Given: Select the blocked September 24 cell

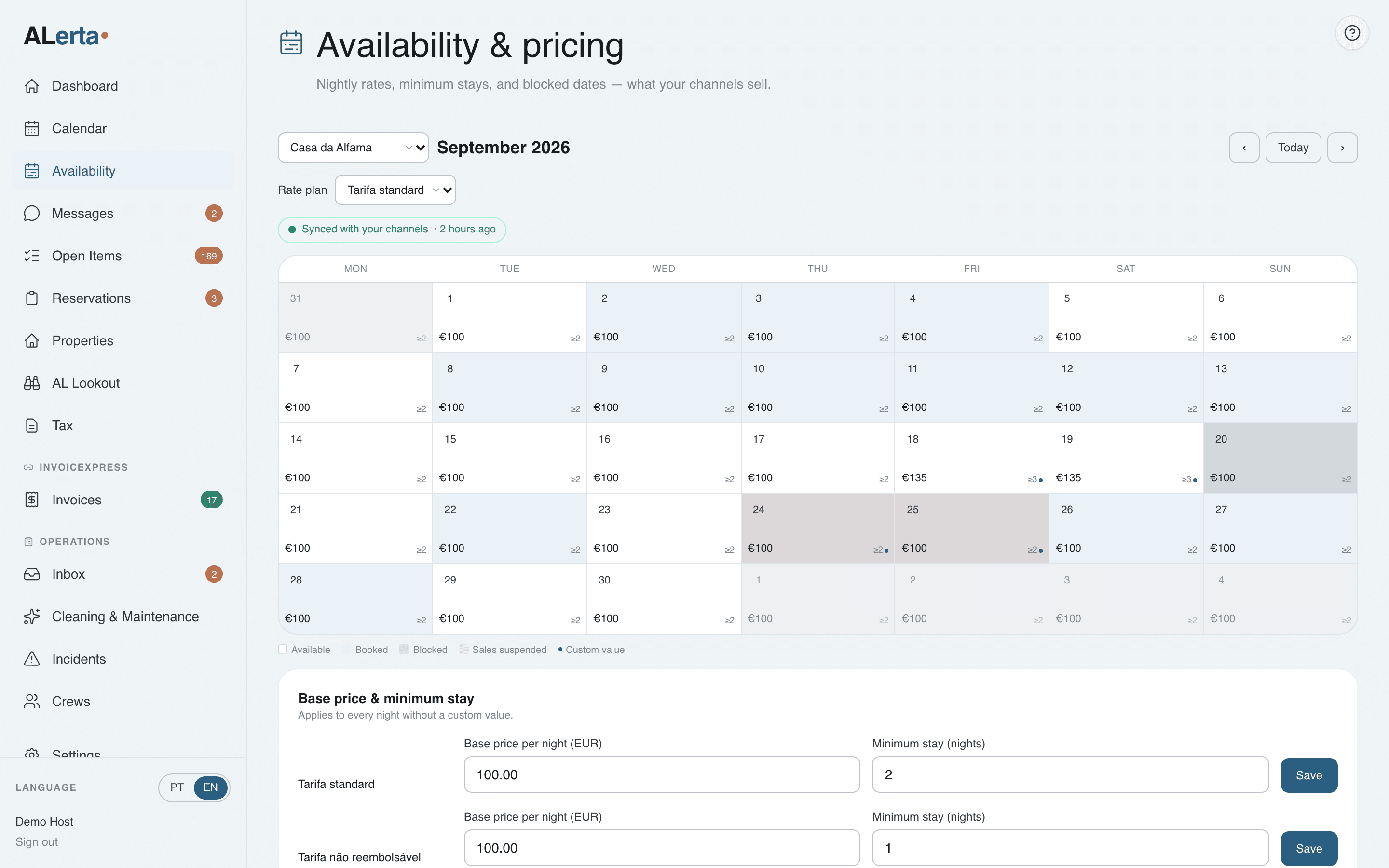Looking at the screenshot, I should [817, 529].
